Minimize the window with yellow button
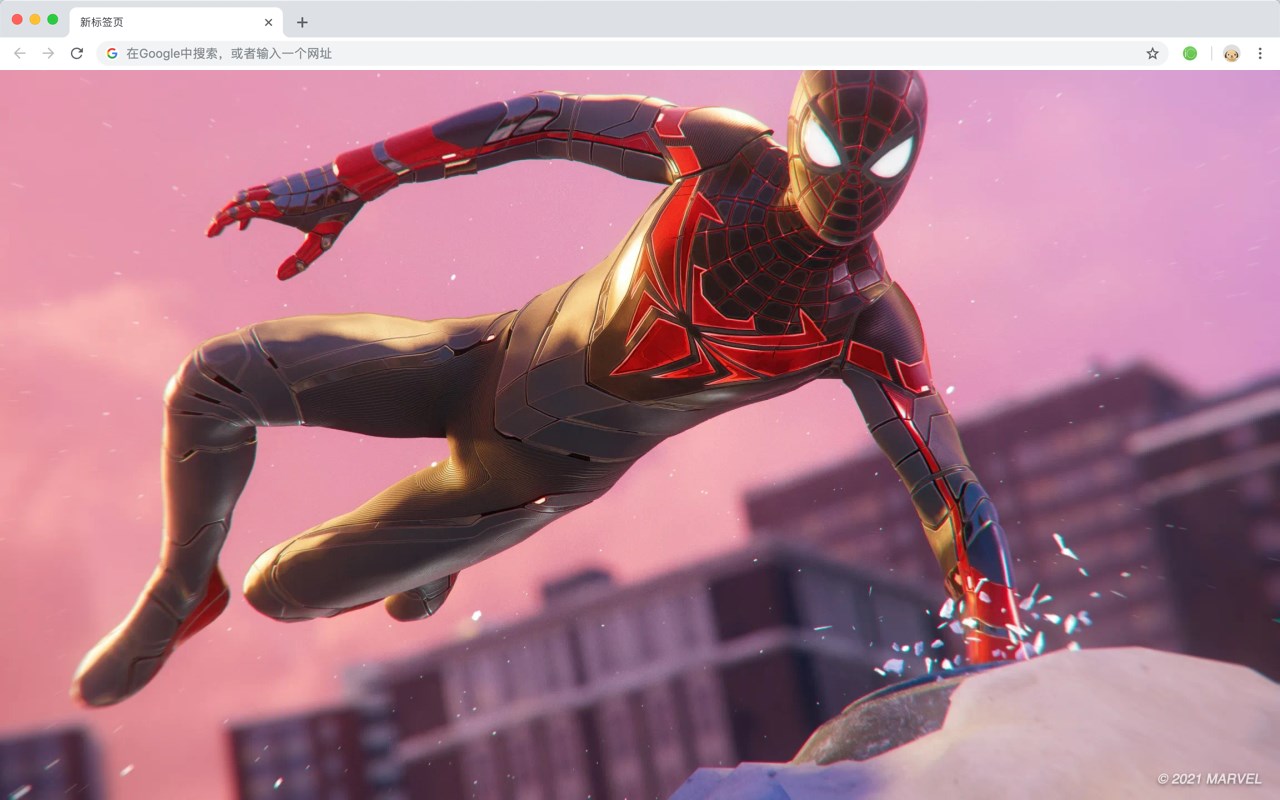Viewport: 1280px width, 800px height. pos(35,19)
